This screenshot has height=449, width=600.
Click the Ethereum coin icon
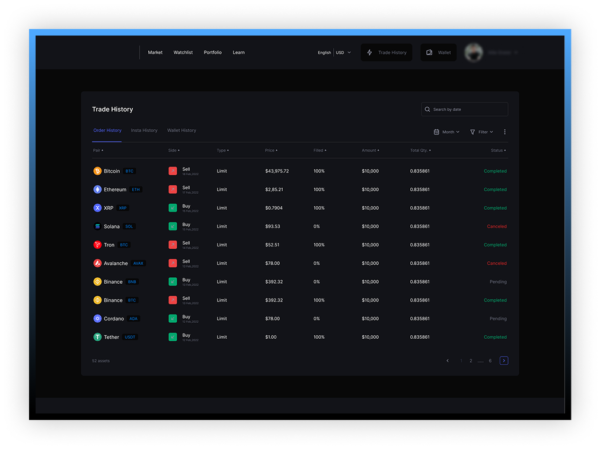click(97, 189)
